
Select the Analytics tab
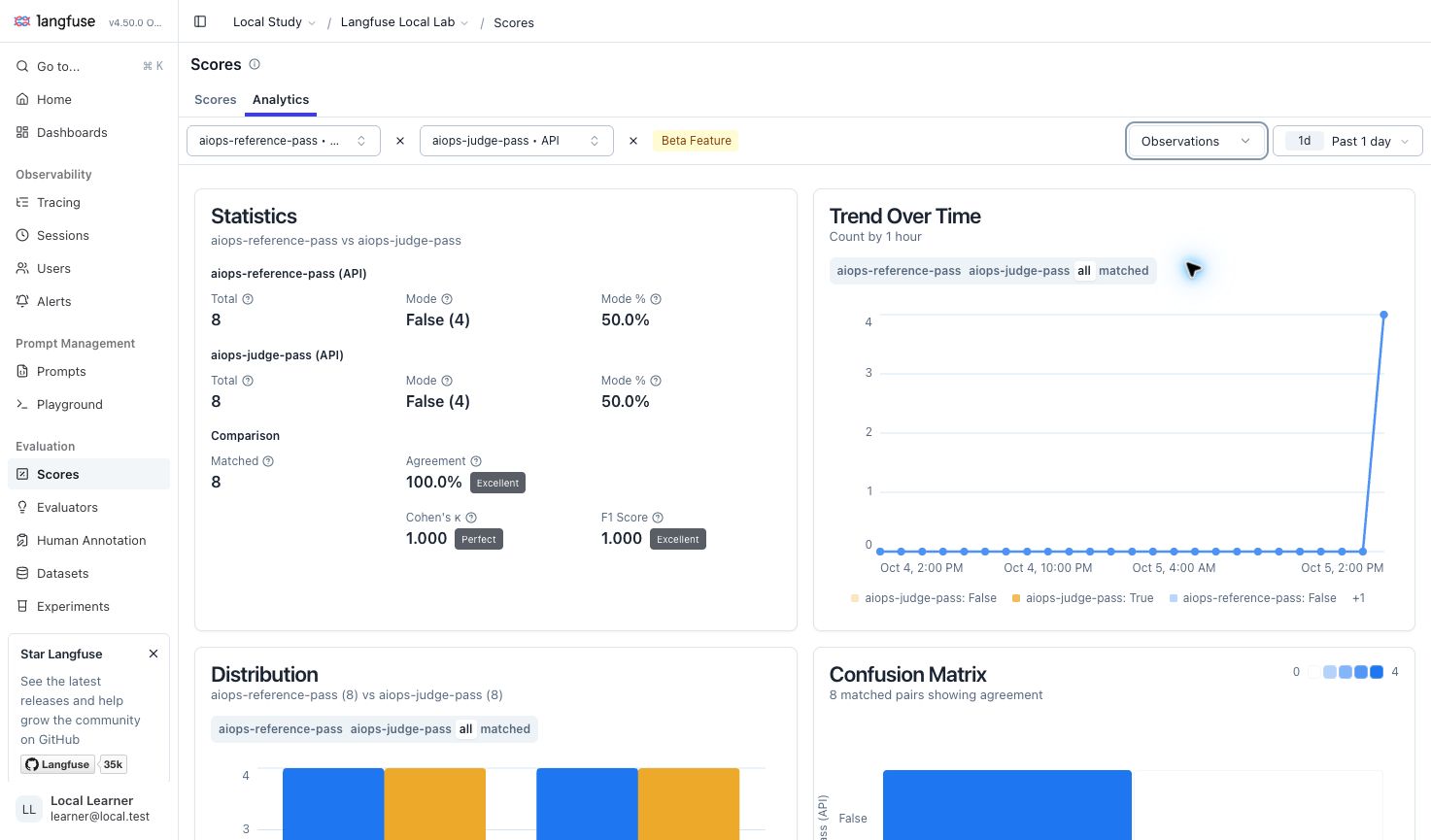(281, 100)
